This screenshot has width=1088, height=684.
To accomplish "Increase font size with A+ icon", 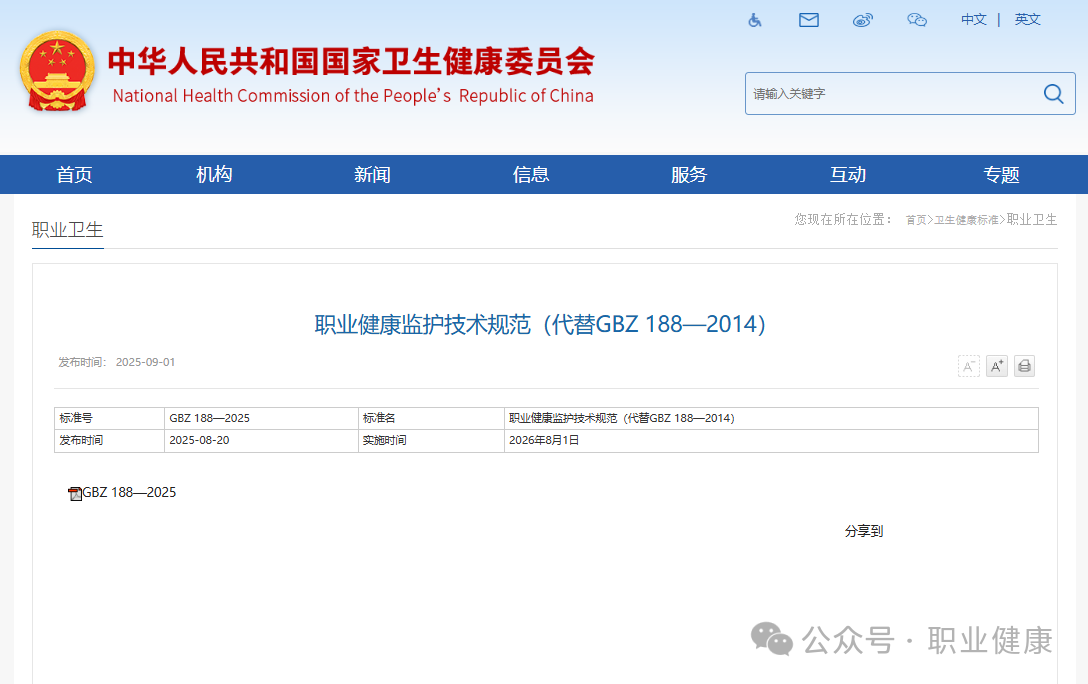I will tap(997, 366).
